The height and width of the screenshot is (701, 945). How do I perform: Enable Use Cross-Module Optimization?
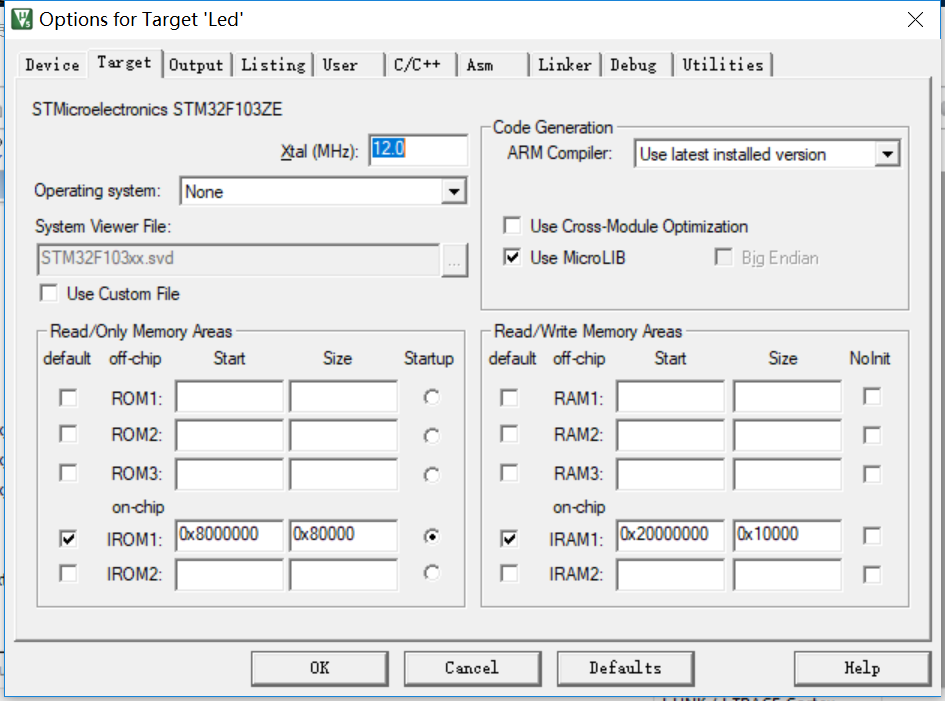point(512,225)
